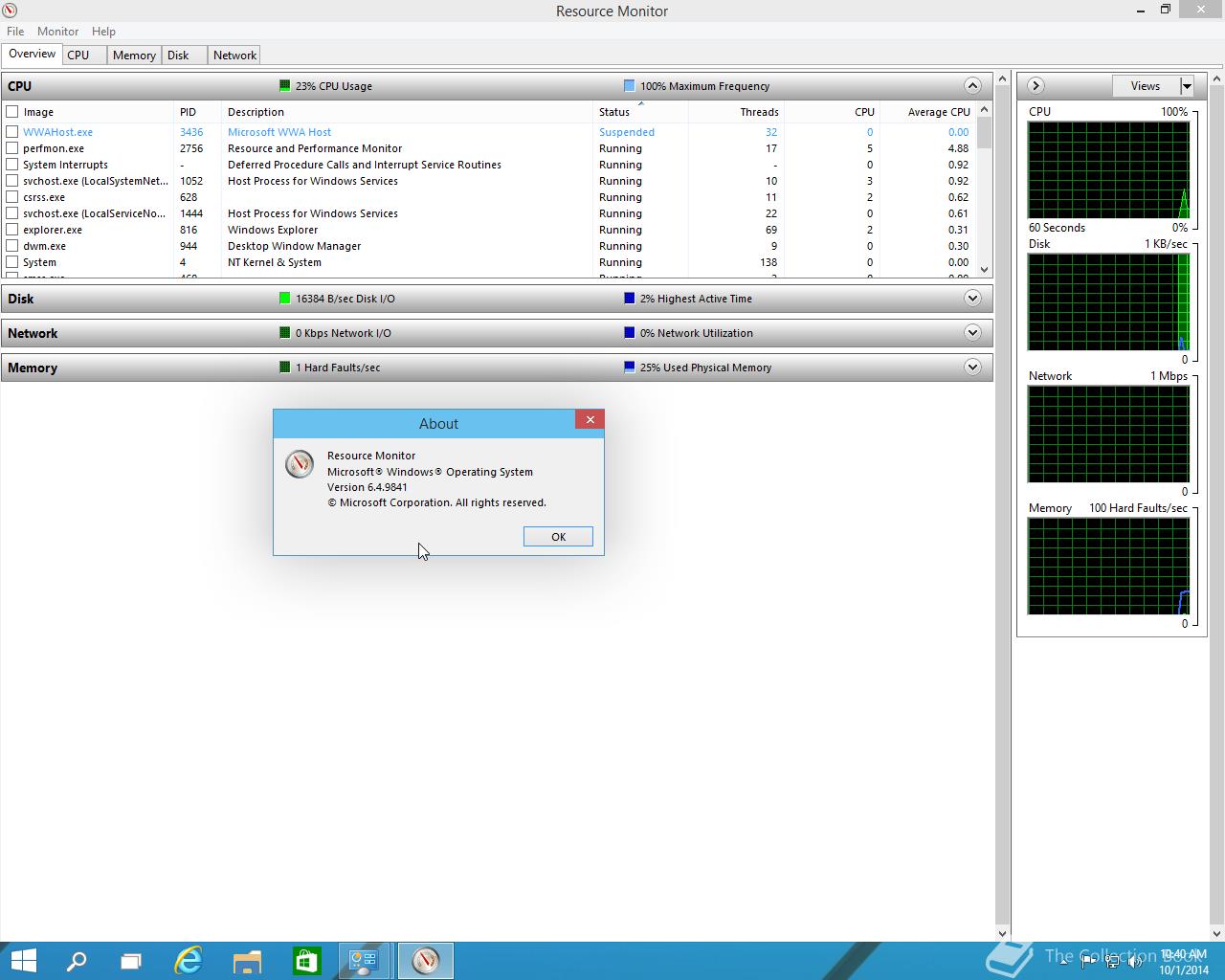The width and height of the screenshot is (1225, 980).
Task: Switch to the Network tab
Action: pyautogui.click(x=234, y=55)
